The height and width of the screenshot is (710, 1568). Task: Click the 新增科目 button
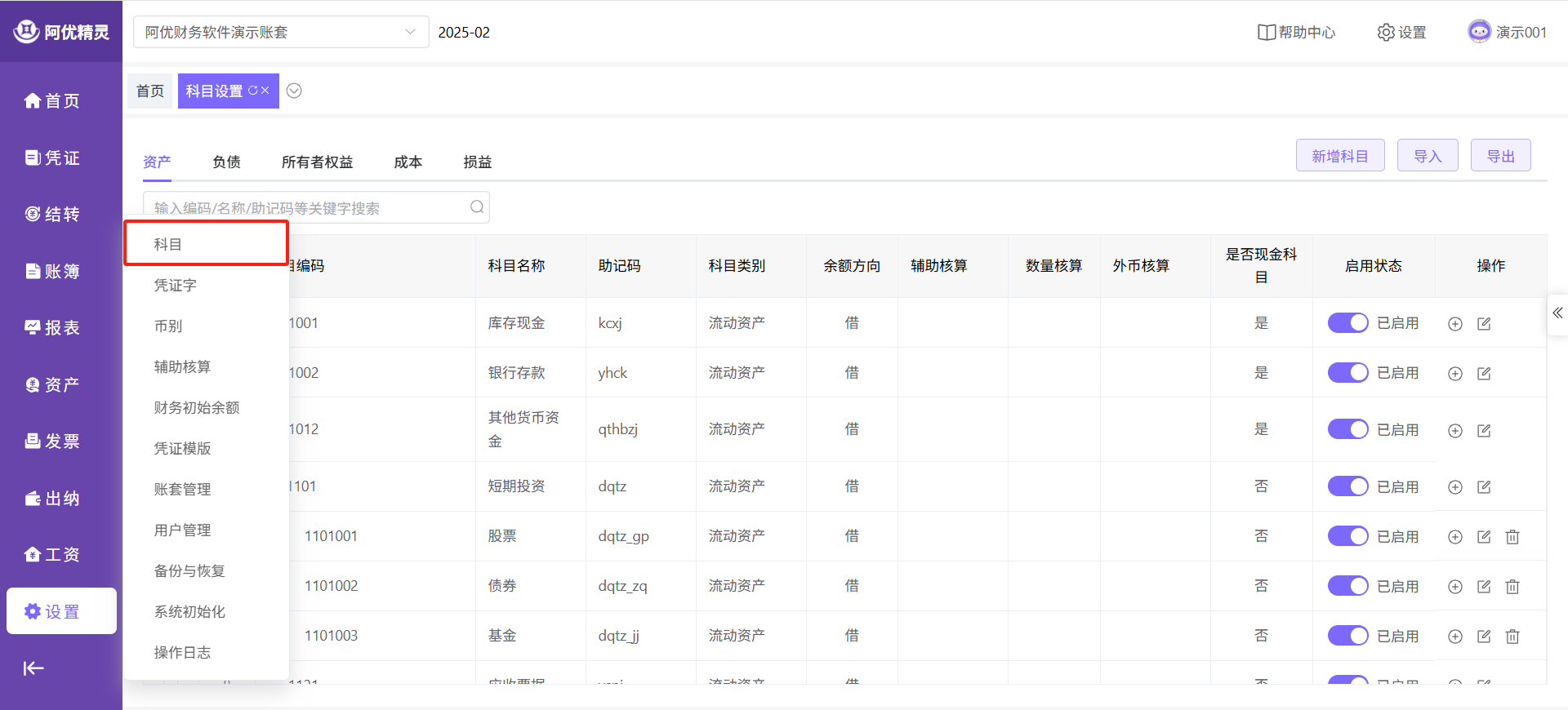tap(1339, 156)
